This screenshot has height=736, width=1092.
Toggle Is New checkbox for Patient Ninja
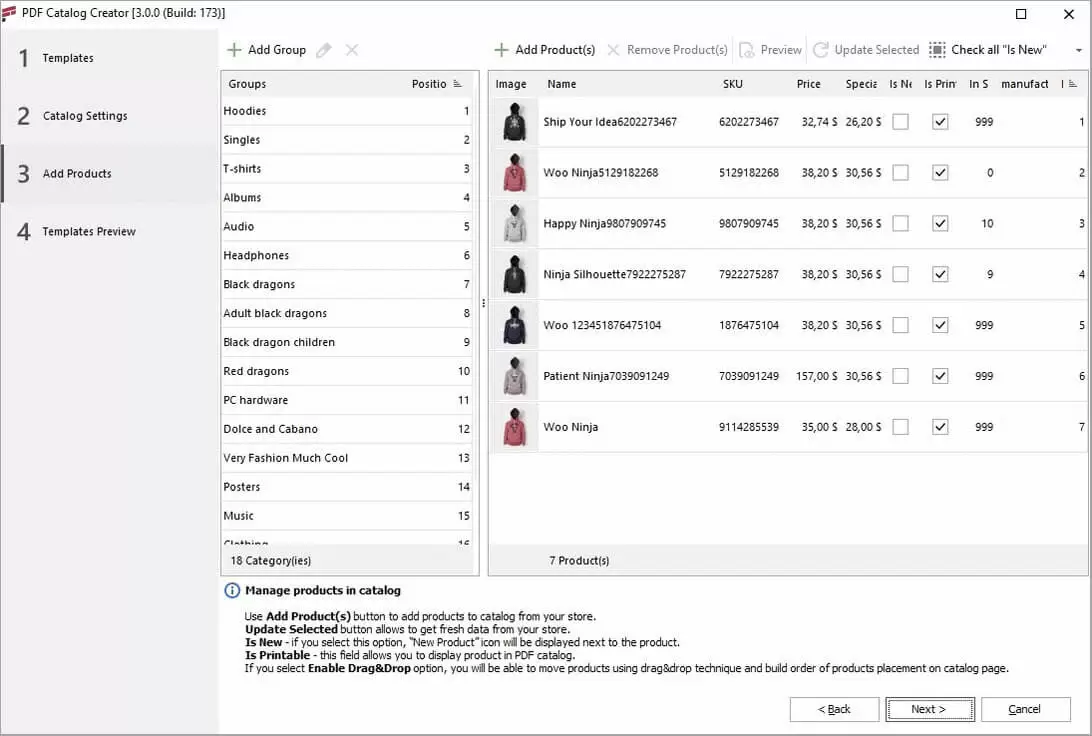click(x=901, y=376)
